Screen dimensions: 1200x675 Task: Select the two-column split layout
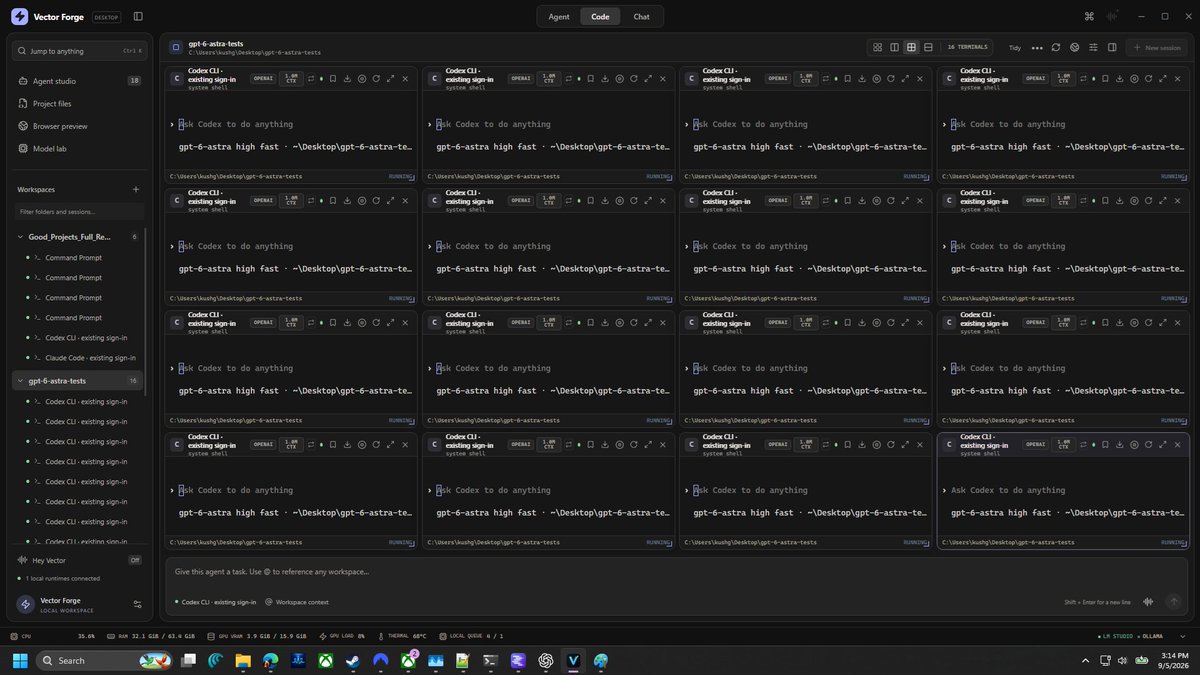pyautogui.click(x=894, y=47)
